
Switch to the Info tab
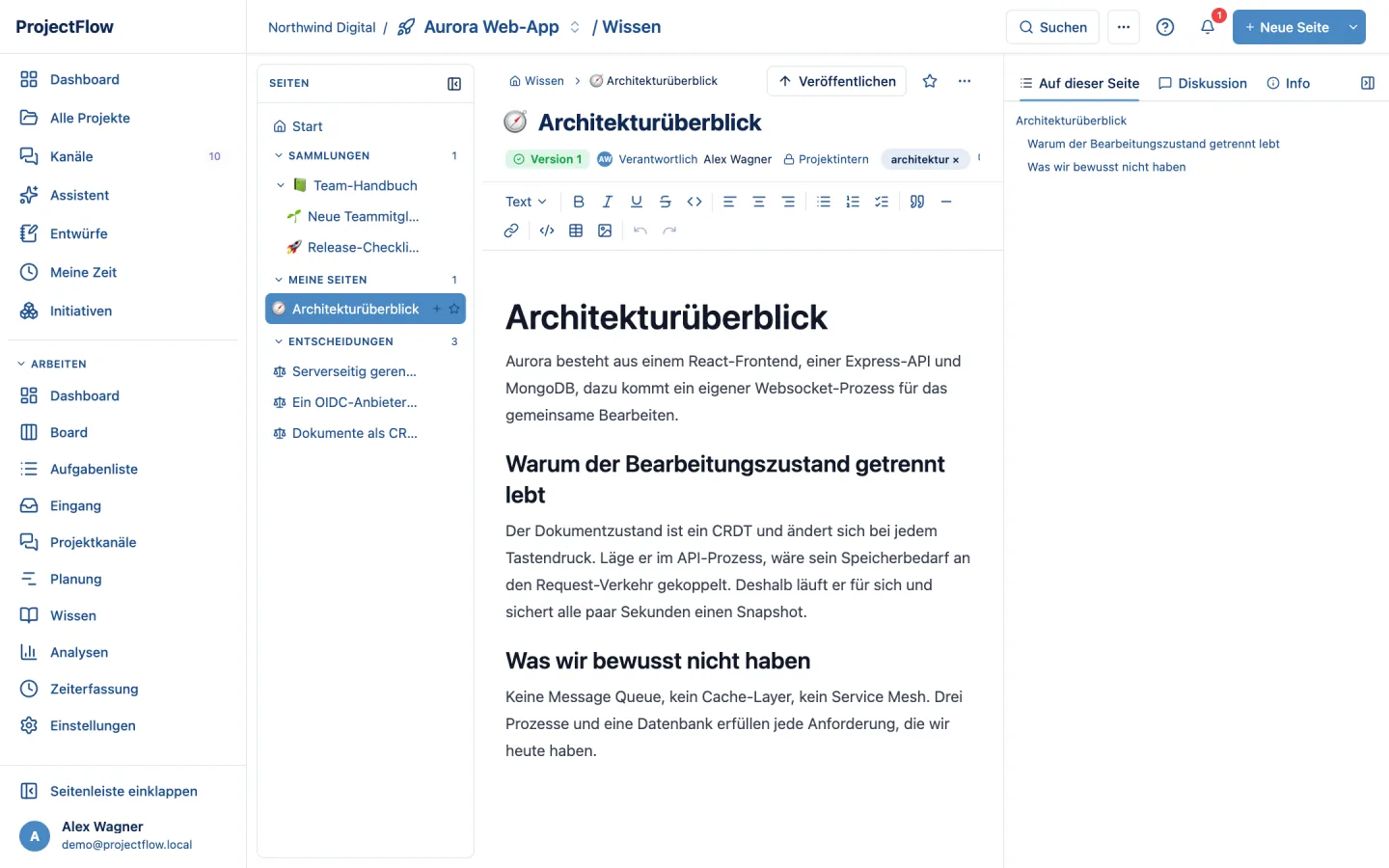1289,83
